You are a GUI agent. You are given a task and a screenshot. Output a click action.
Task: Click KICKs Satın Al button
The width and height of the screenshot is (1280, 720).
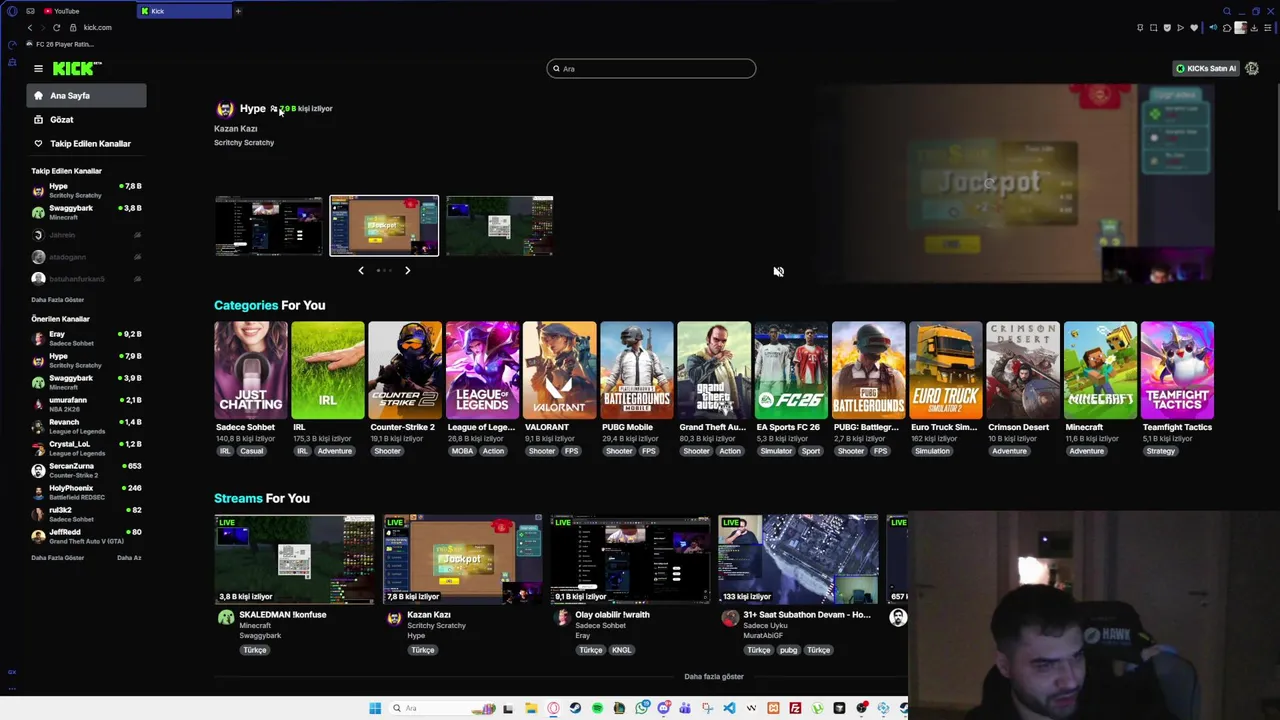coord(1206,69)
